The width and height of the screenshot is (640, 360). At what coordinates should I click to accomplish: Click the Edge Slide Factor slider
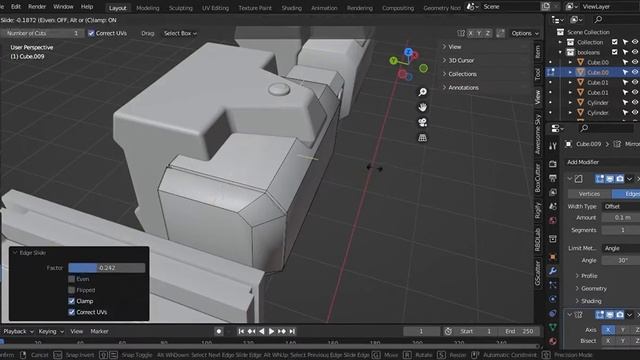(107, 268)
